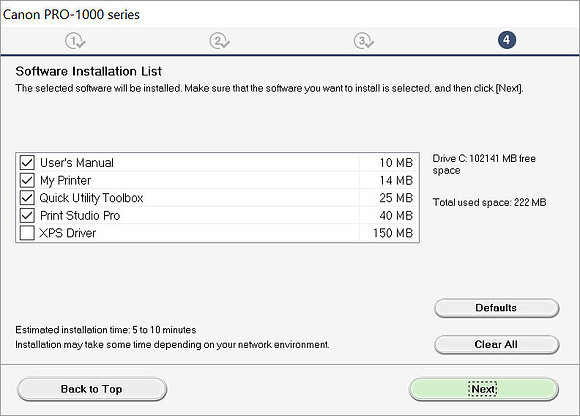Click the completed step 1 indicator
The width and height of the screenshot is (580, 416).
pyautogui.click(x=75, y=41)
